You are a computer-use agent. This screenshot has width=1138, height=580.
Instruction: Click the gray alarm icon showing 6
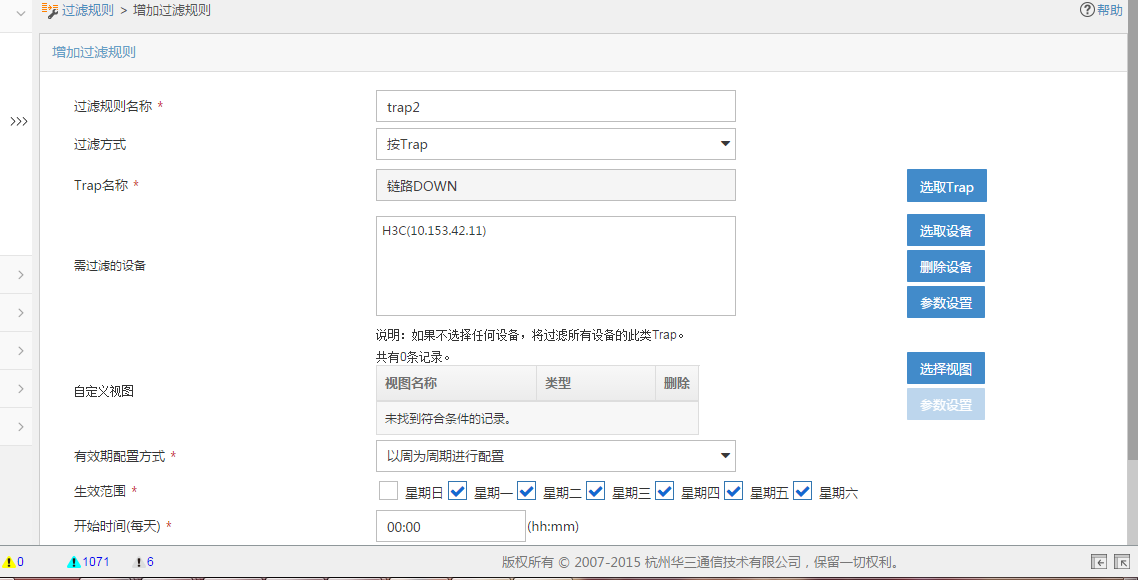tap(139, 562)
